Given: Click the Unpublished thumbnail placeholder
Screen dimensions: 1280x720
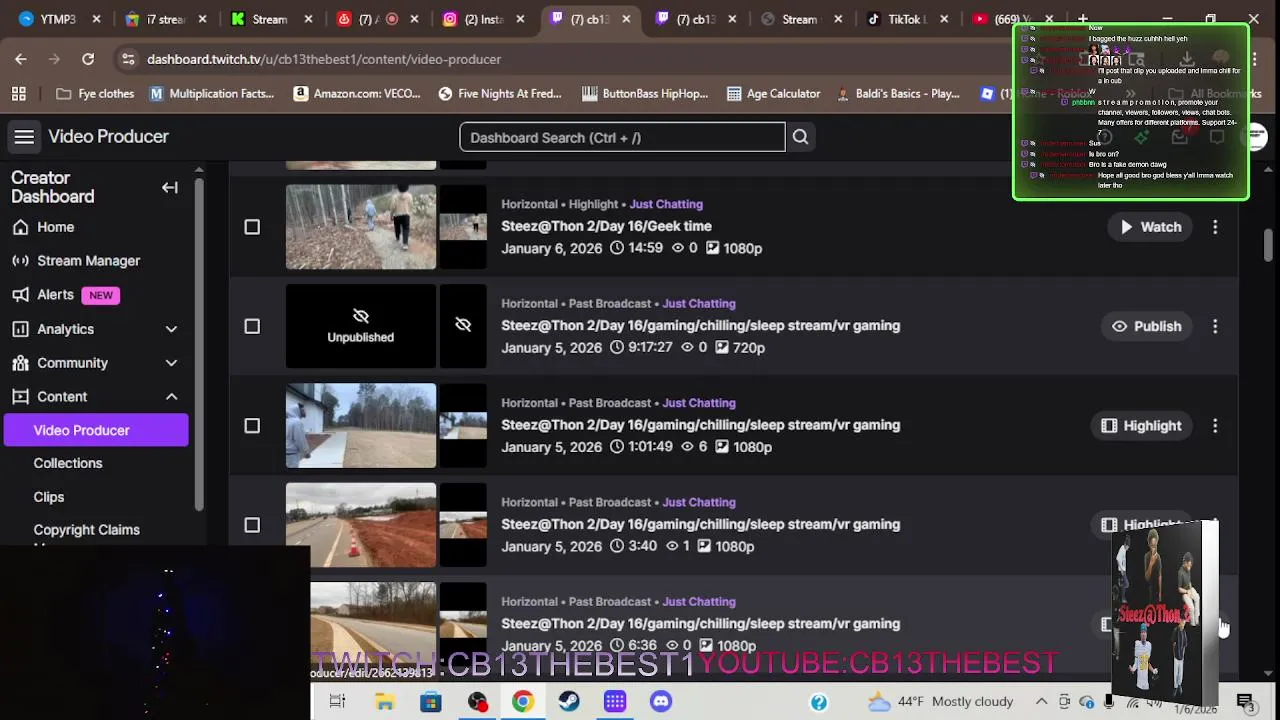Looking at the screenshot, I should pyautogui.click(x=361, y=326).
